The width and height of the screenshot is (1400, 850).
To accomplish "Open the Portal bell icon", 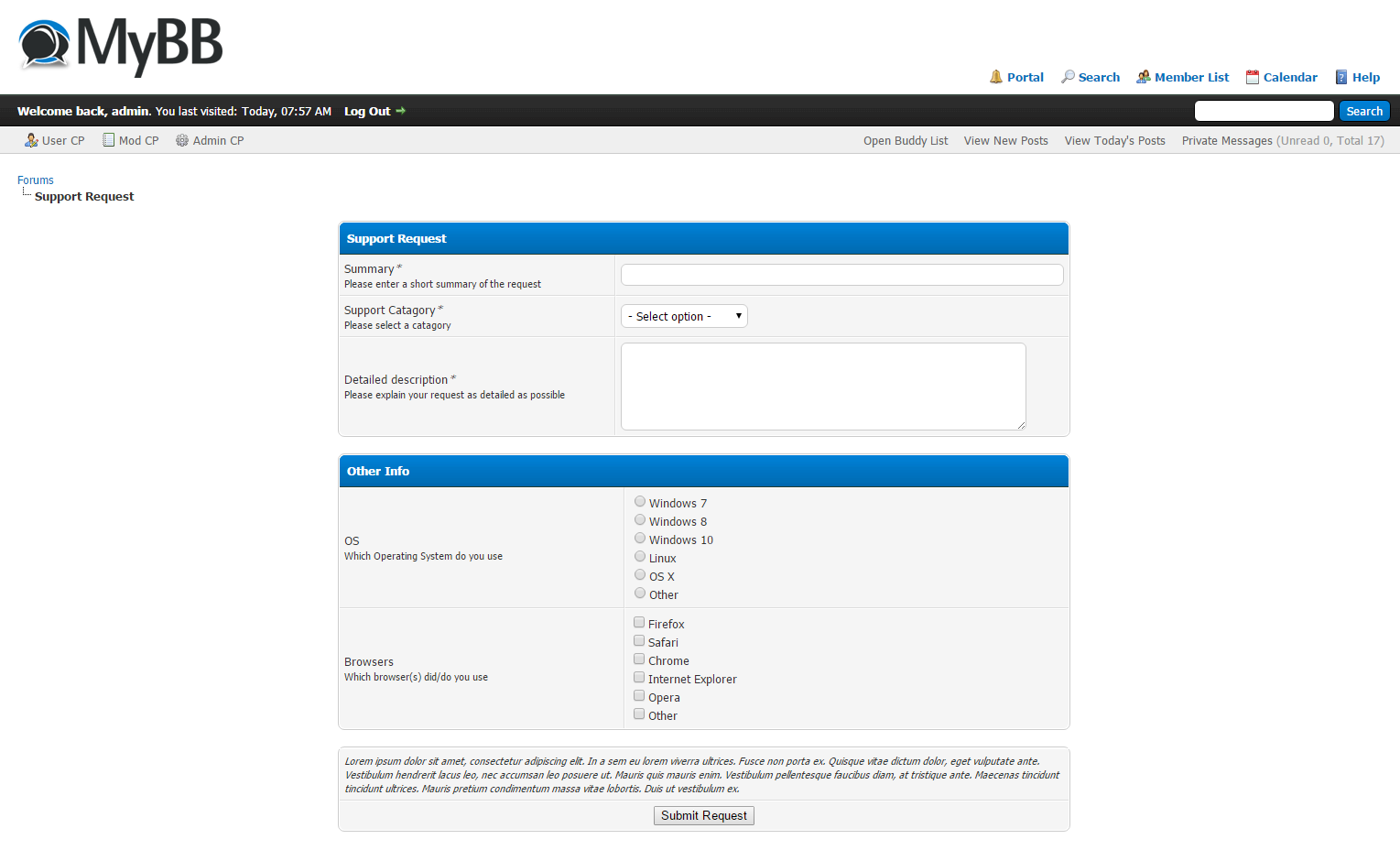I will click(996, 77).
